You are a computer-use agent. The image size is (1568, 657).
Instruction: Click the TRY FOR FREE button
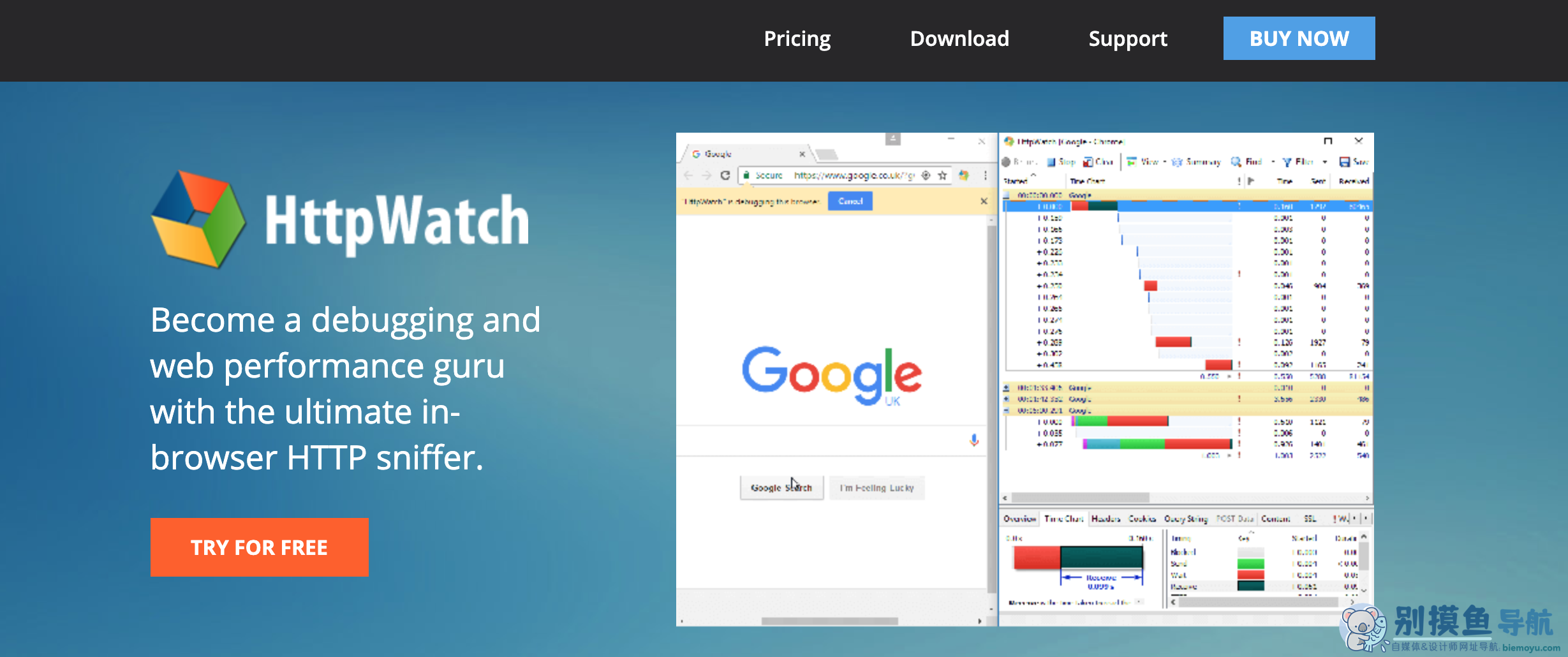tap(260, 547)
